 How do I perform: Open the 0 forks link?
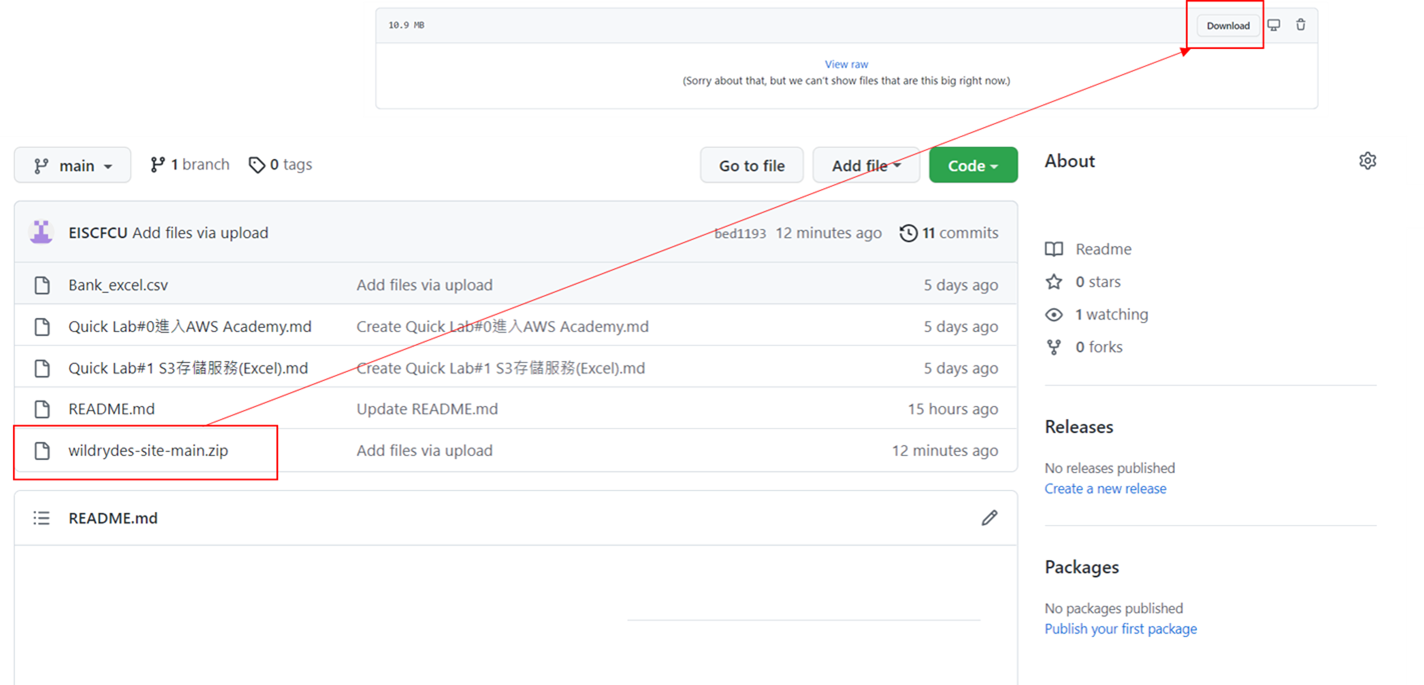tap(1084, 347)
